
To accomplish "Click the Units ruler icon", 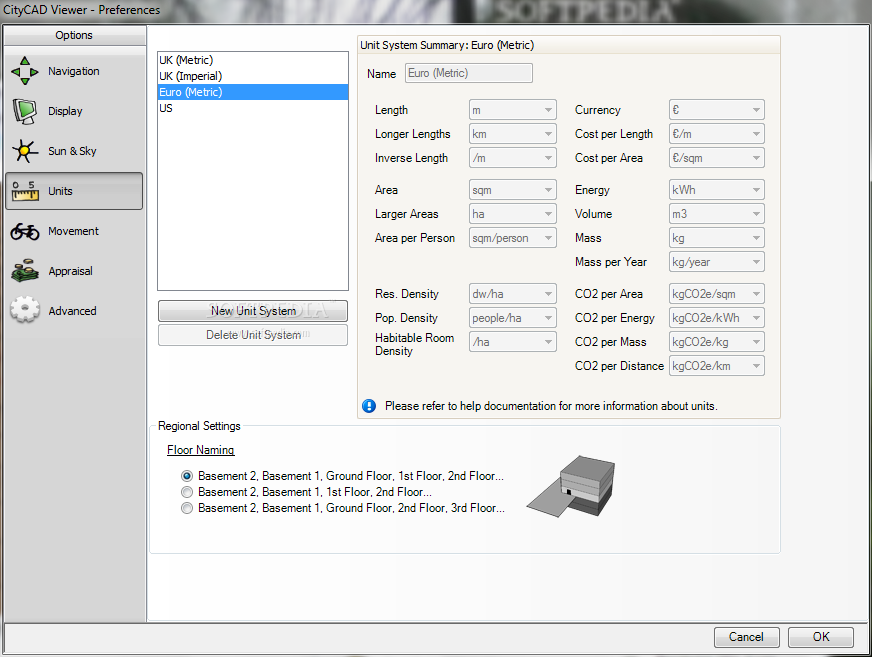I will (x=25, y=191).
